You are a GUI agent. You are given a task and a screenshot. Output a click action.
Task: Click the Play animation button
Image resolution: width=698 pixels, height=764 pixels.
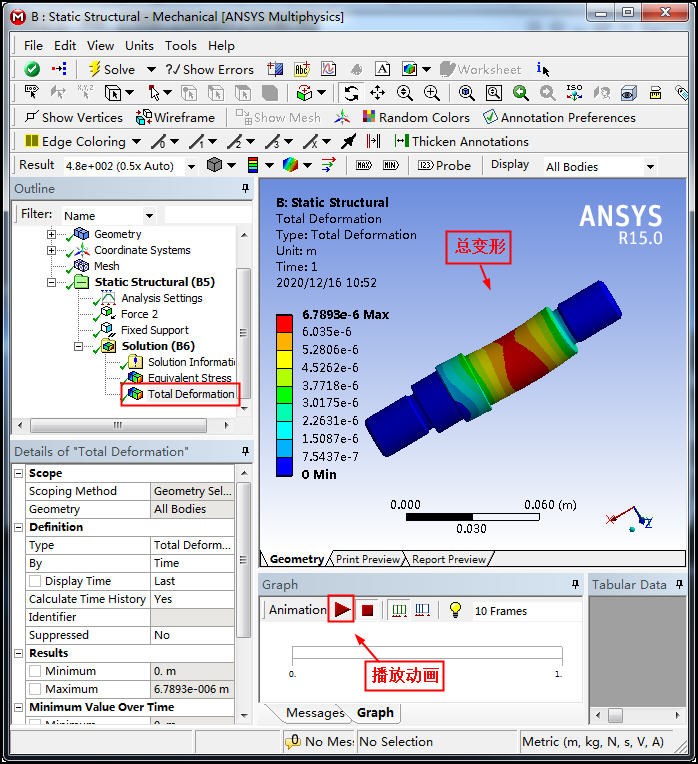click(342, 609)
